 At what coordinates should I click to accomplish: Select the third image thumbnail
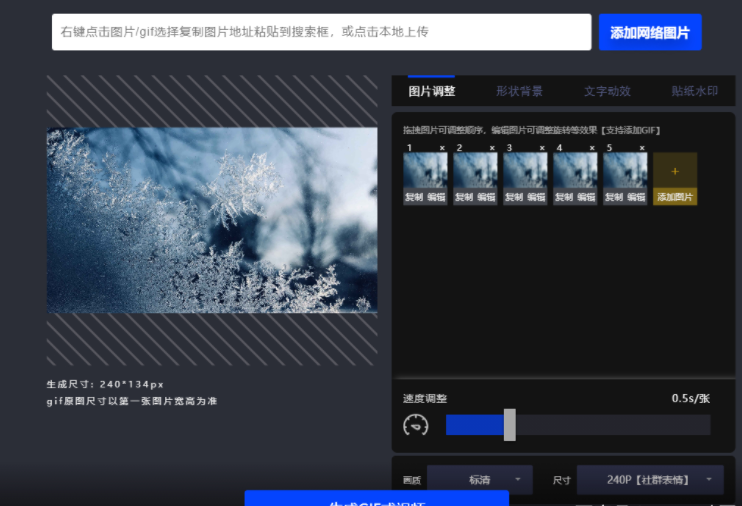pos(525,170)
